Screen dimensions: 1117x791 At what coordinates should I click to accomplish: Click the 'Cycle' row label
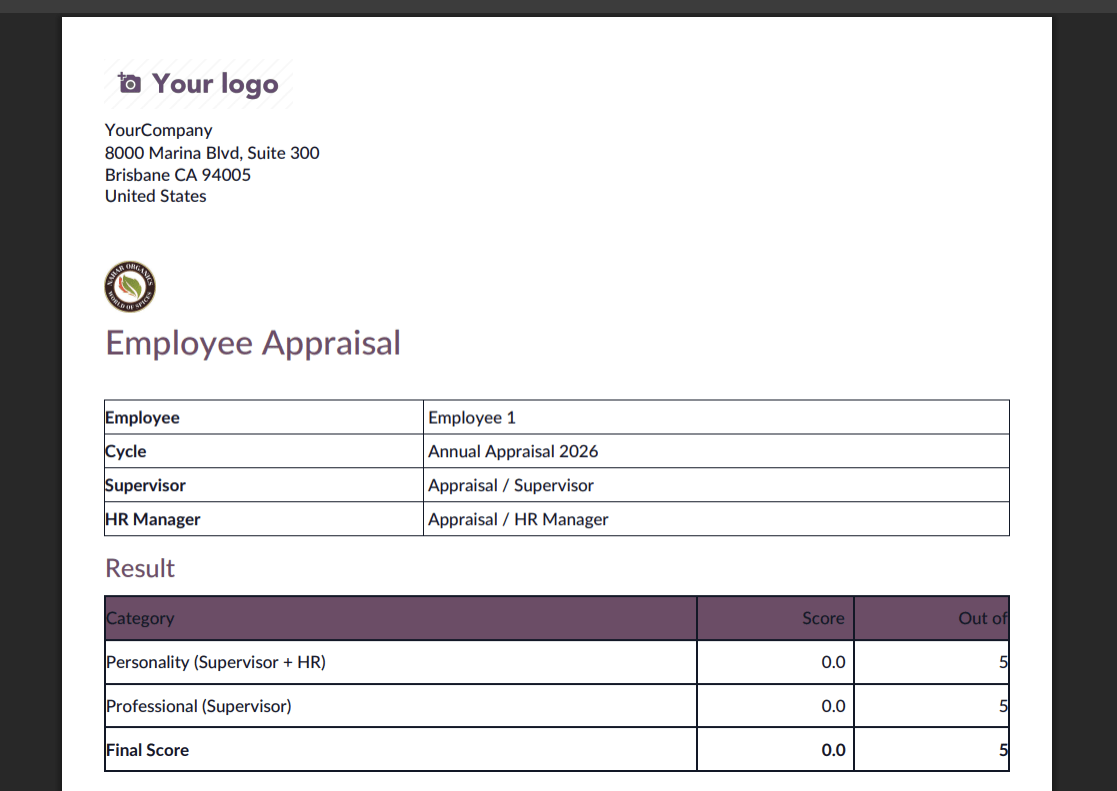pos(125,451)
